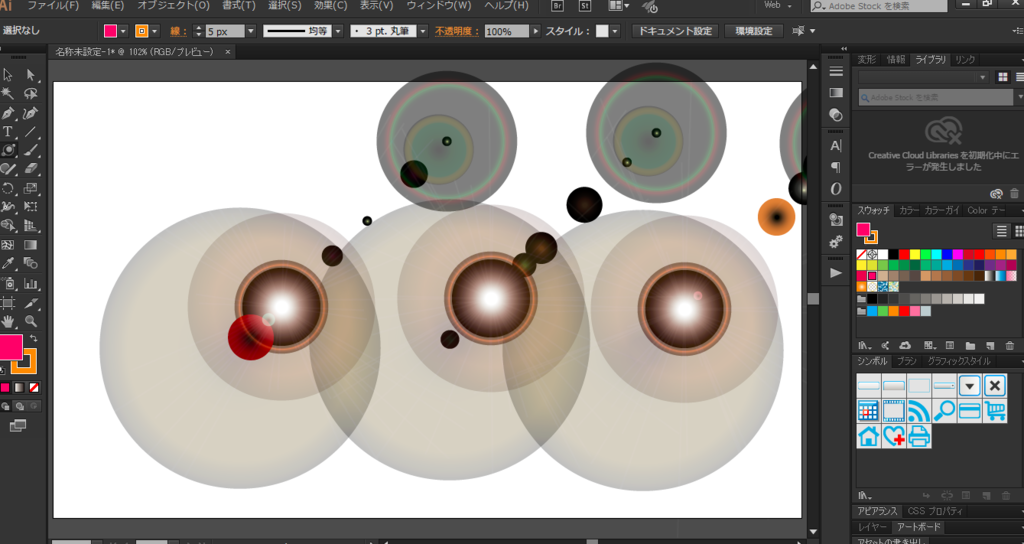Enable Draw Normal mode

(5, 406)
